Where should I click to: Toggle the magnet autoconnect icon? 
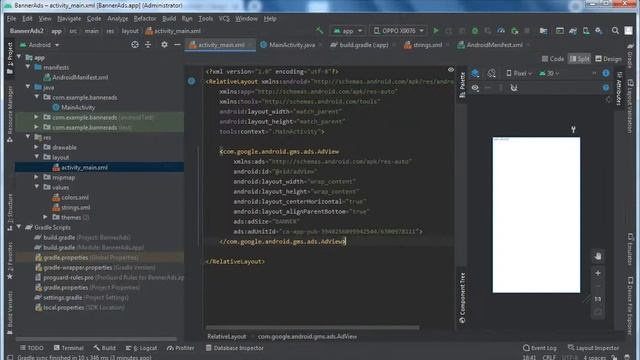pos(514,88)
